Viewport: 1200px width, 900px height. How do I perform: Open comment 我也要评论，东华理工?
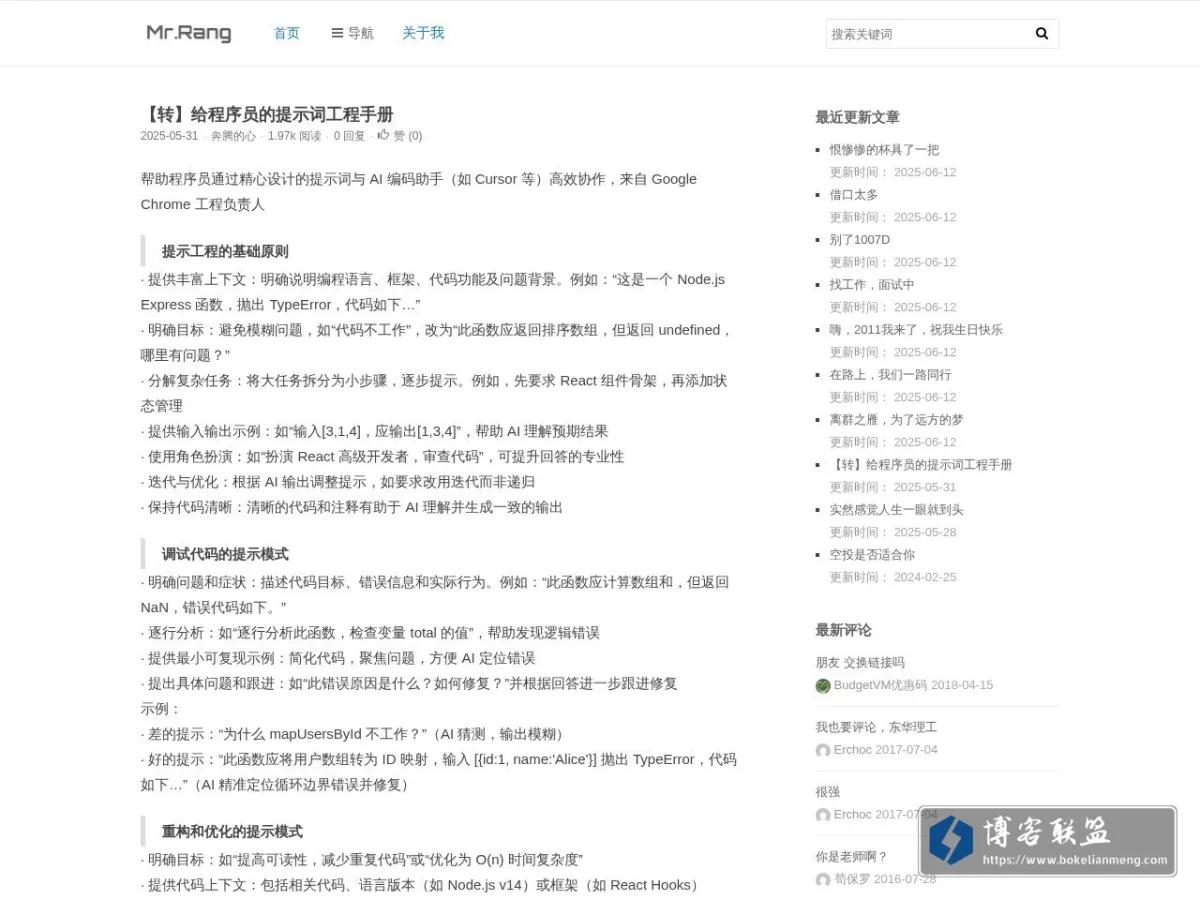876,727
